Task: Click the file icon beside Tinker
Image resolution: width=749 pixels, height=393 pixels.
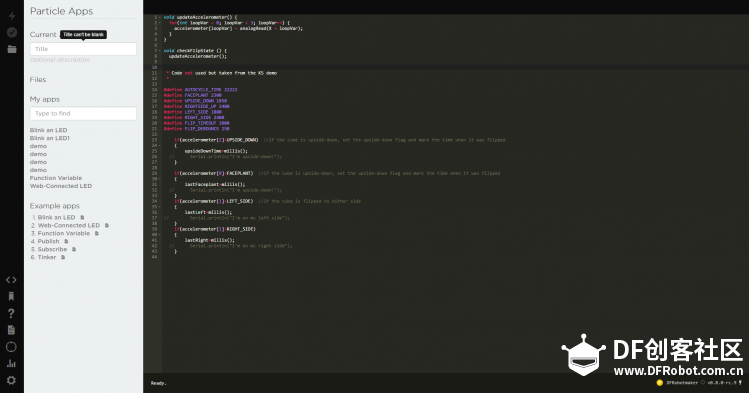Action: click(x=63, y=257)
